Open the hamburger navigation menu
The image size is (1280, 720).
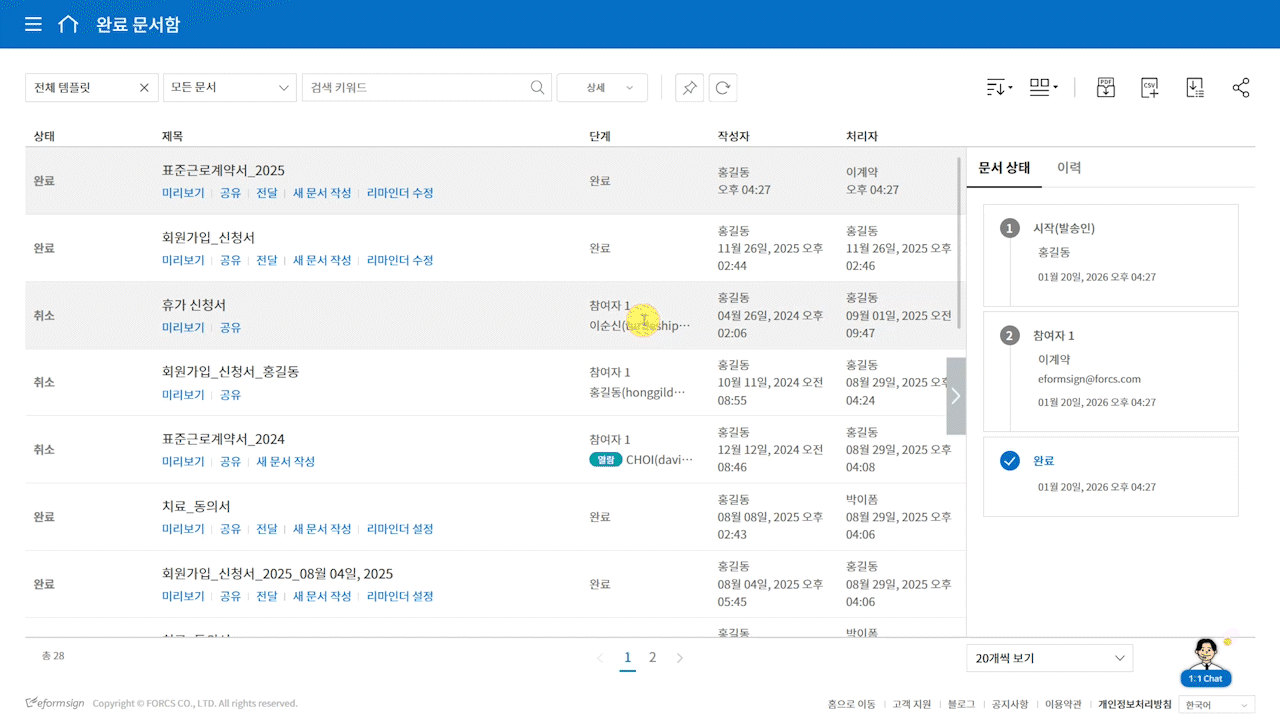34,24
